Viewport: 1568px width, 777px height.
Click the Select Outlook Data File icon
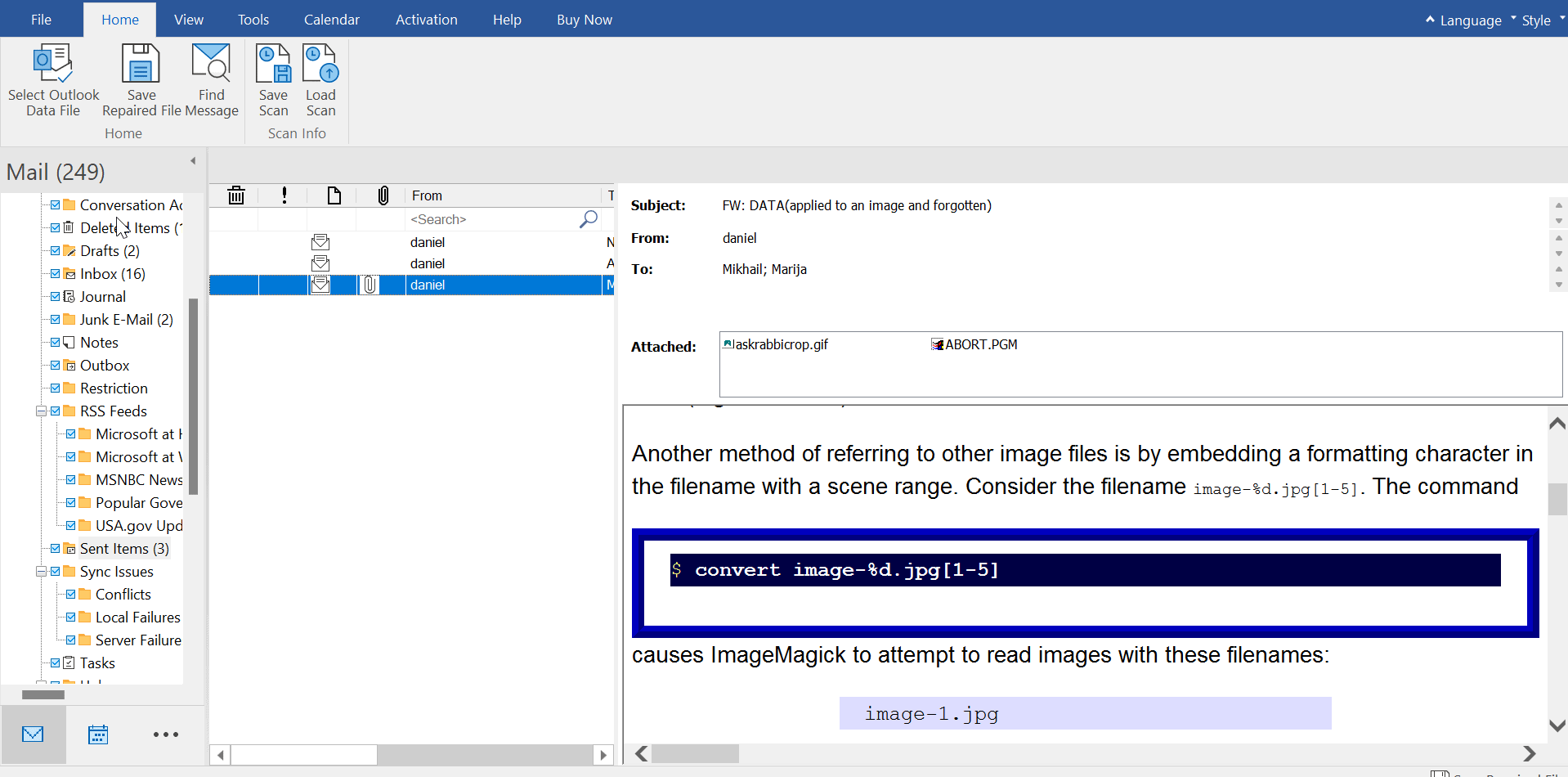click(52, 62)
